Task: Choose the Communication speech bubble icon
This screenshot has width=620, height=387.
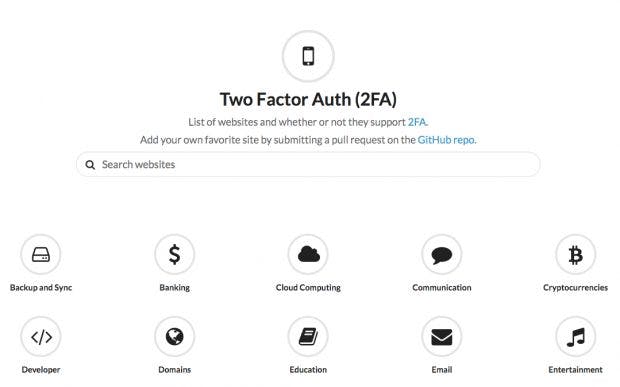Action: tap(442, 255)
